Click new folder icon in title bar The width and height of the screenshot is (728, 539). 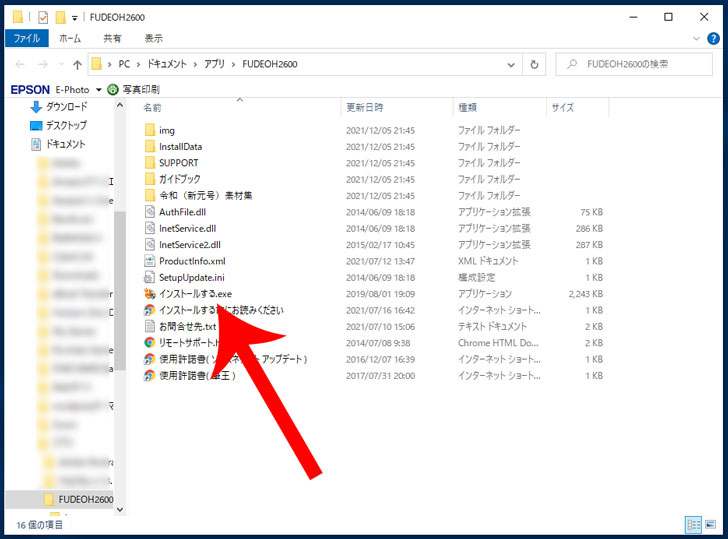[60, 18]
